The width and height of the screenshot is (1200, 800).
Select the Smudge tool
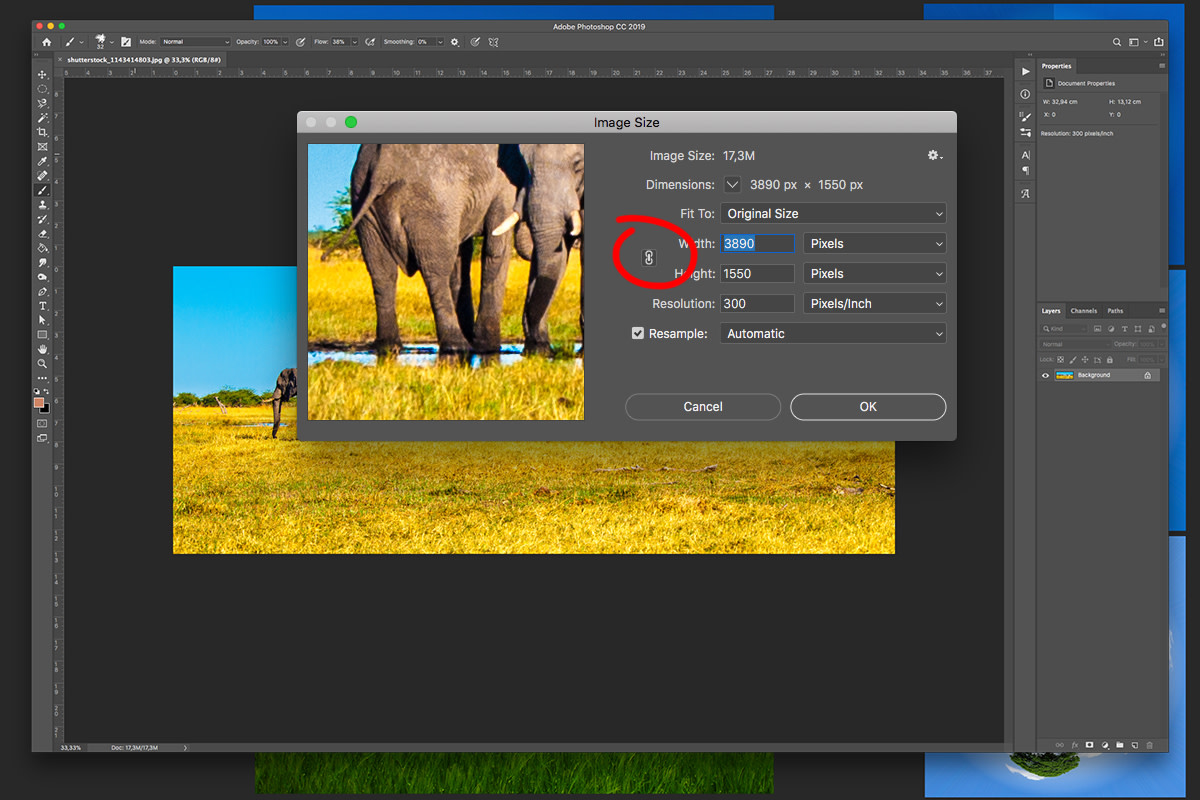(42, 262)
